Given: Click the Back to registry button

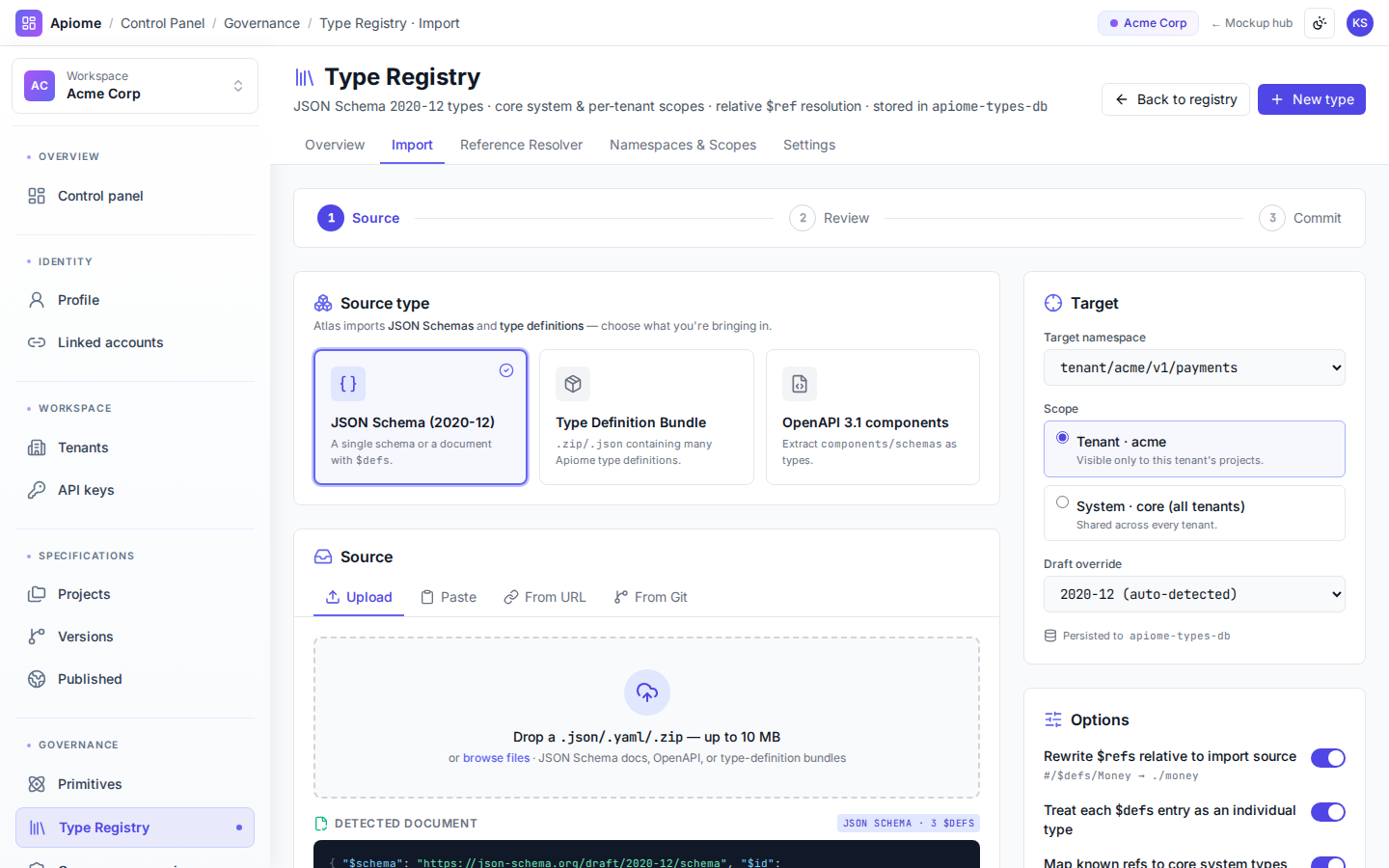Looking at the screenshot, I should (1176, 99).
